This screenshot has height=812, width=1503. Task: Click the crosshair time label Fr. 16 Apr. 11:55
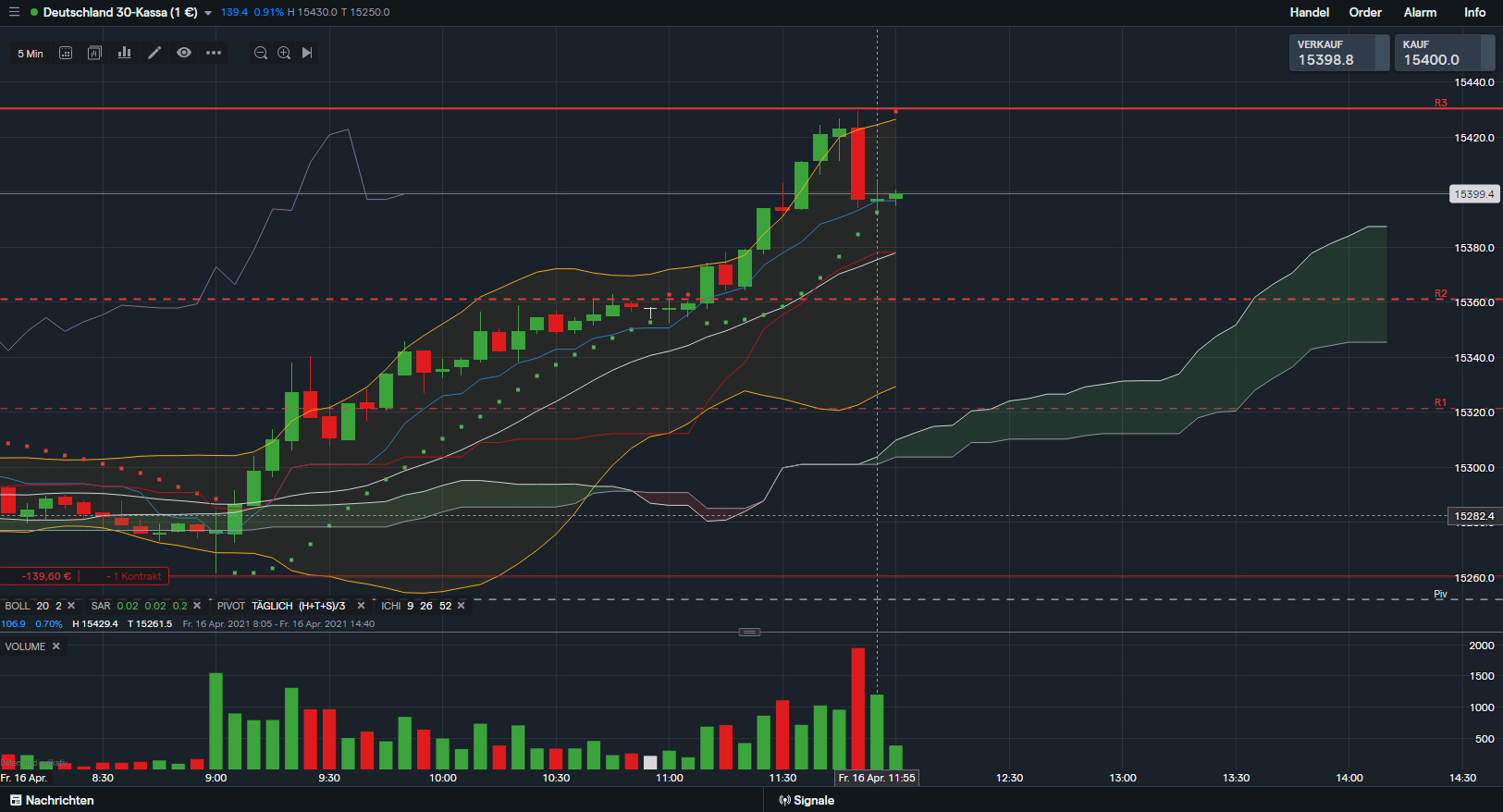[x=877, y=778]
